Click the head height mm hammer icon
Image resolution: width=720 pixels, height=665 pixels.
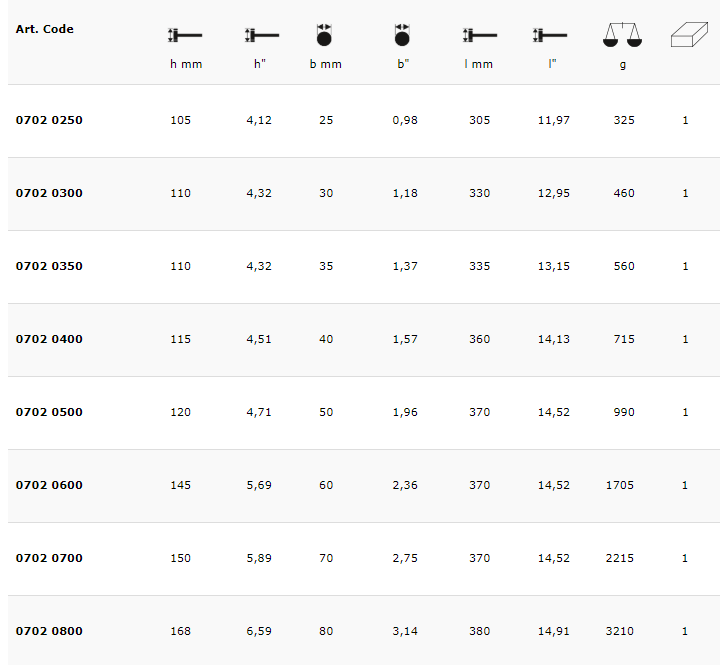click(x=185, y=36)
